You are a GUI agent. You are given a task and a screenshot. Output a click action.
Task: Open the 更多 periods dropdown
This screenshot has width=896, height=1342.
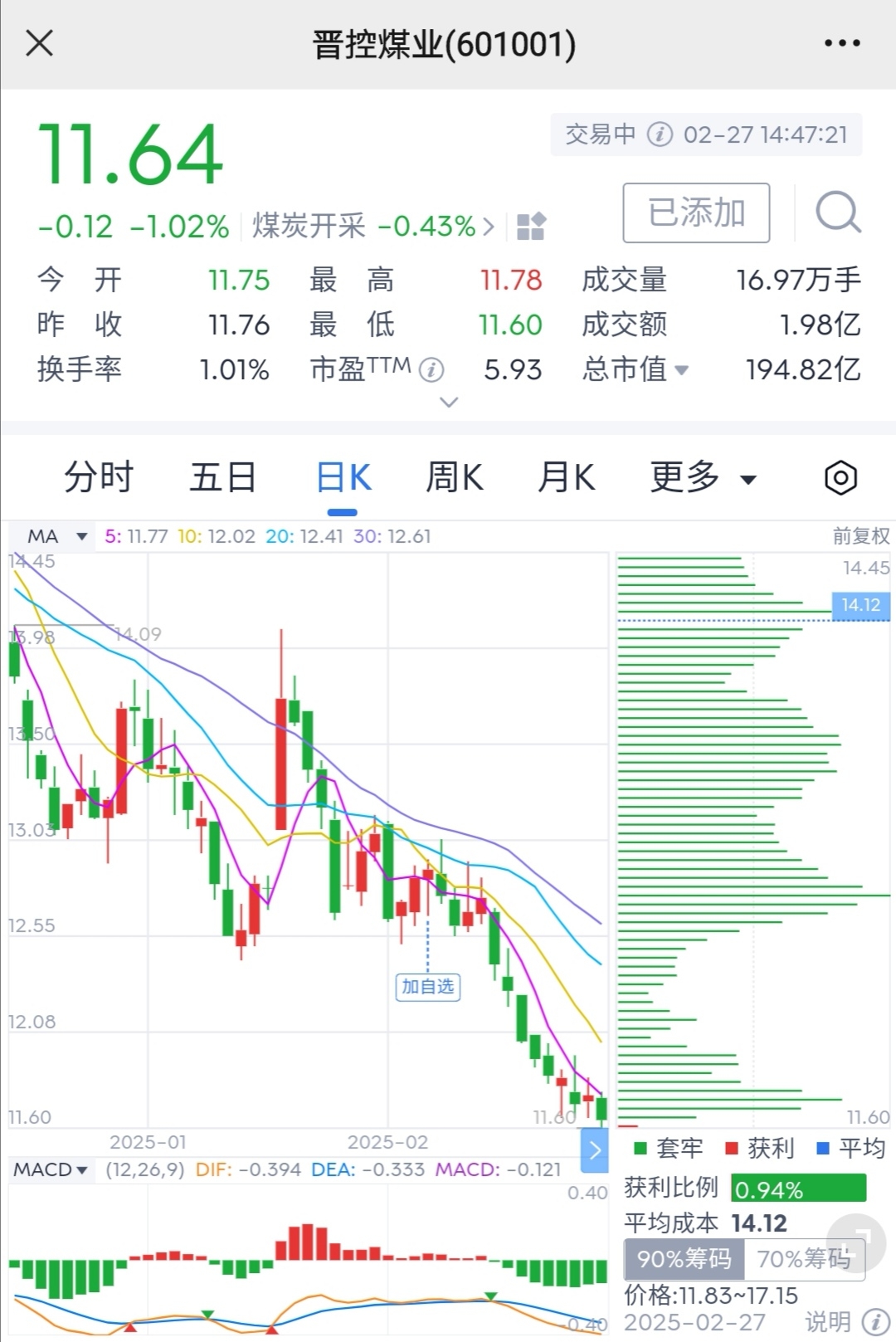point(703,477)
